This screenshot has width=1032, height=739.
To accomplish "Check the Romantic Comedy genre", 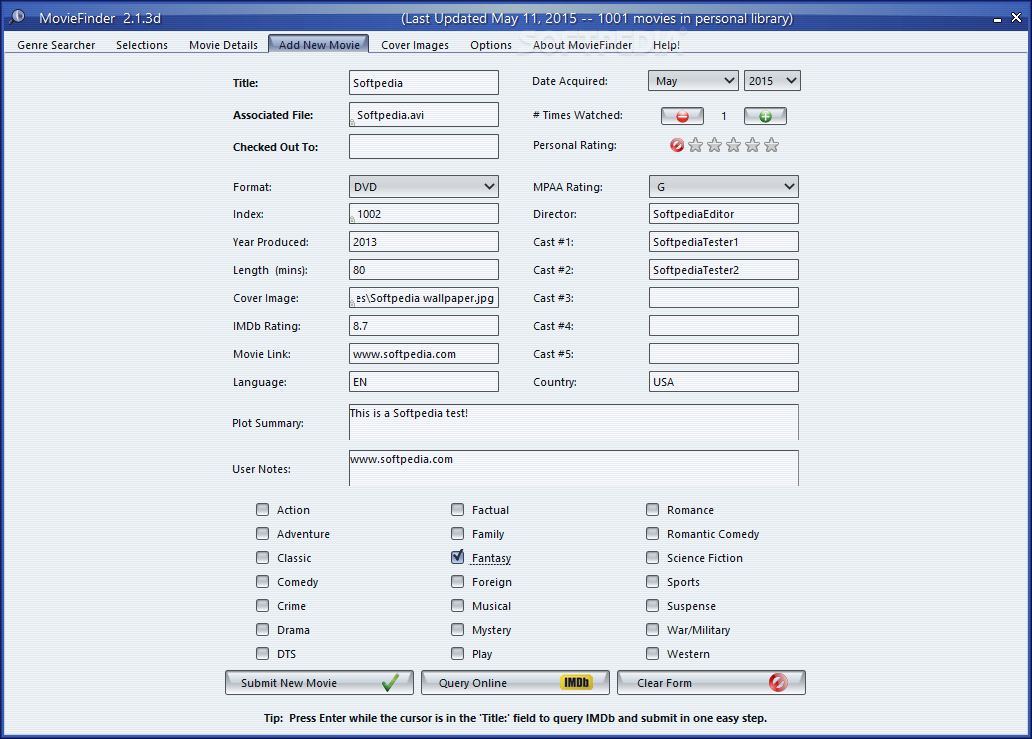I will point(652,533).
